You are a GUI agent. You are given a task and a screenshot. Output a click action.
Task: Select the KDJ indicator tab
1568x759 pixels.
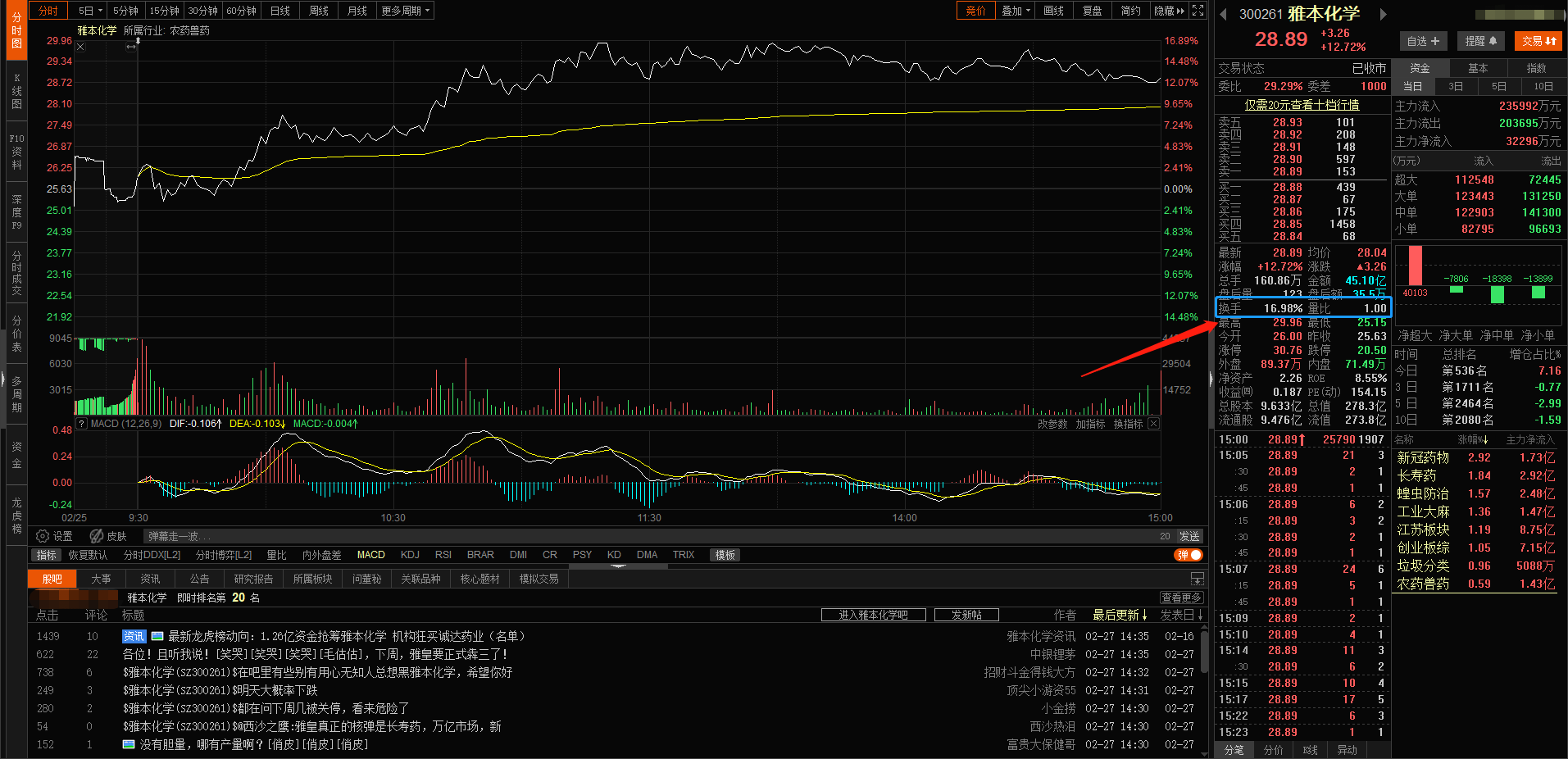[410, 555]
